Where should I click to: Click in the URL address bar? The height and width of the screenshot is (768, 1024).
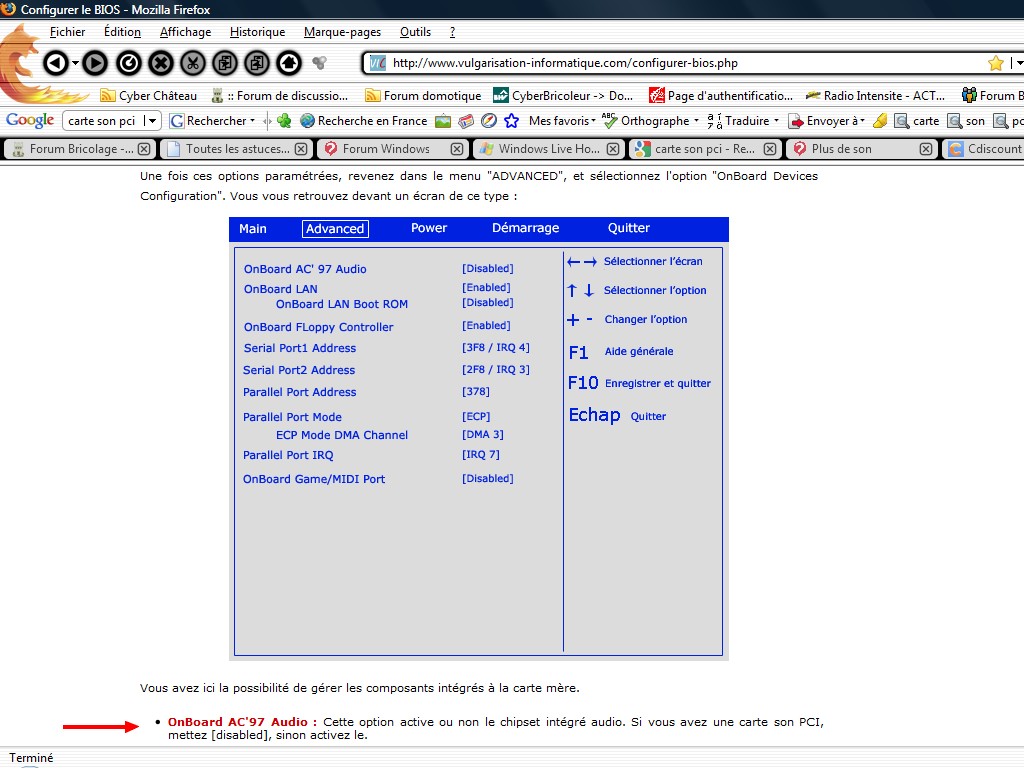680,63
